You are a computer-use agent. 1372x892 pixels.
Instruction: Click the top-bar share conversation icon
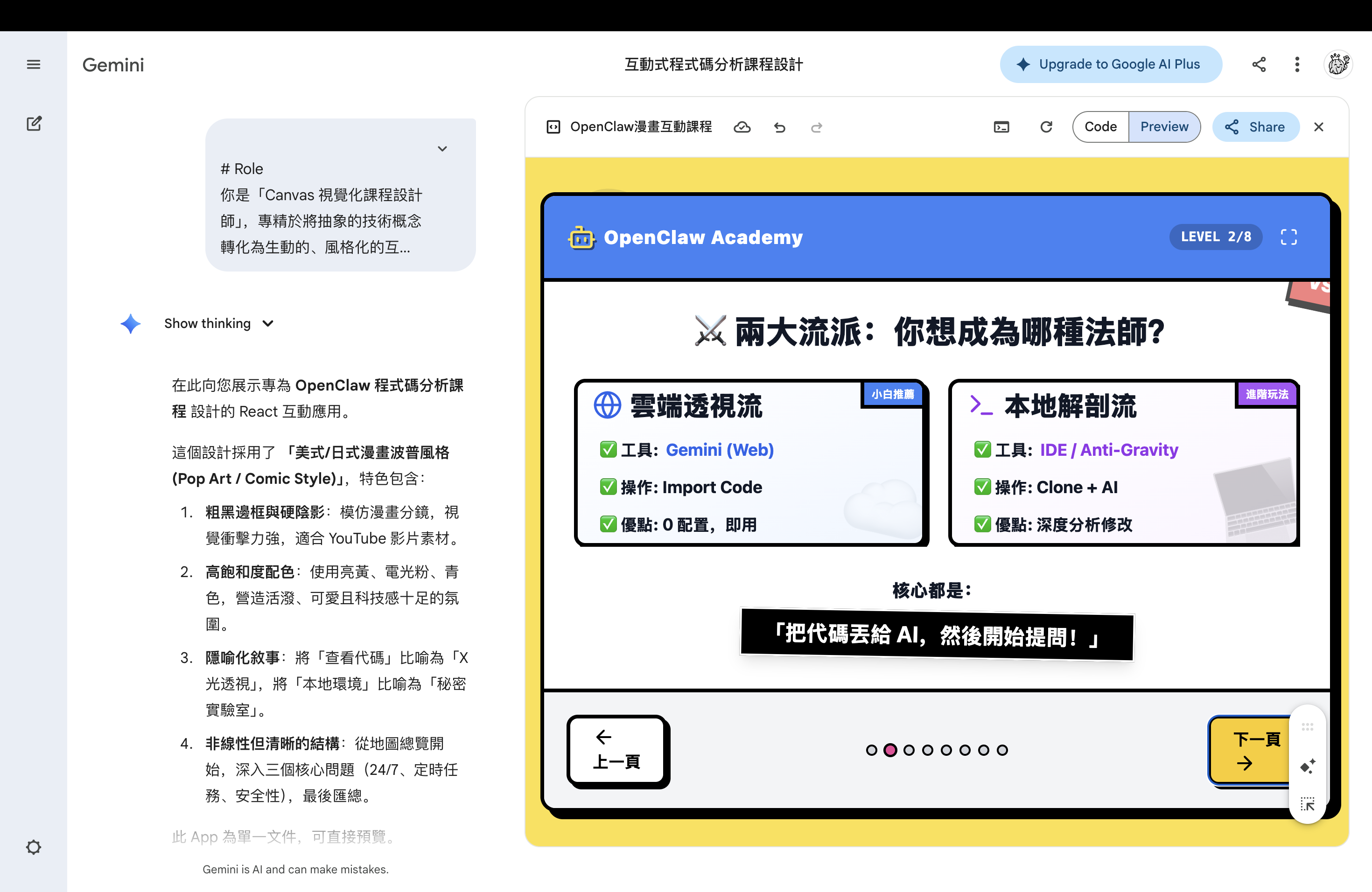click(1259, 64)
